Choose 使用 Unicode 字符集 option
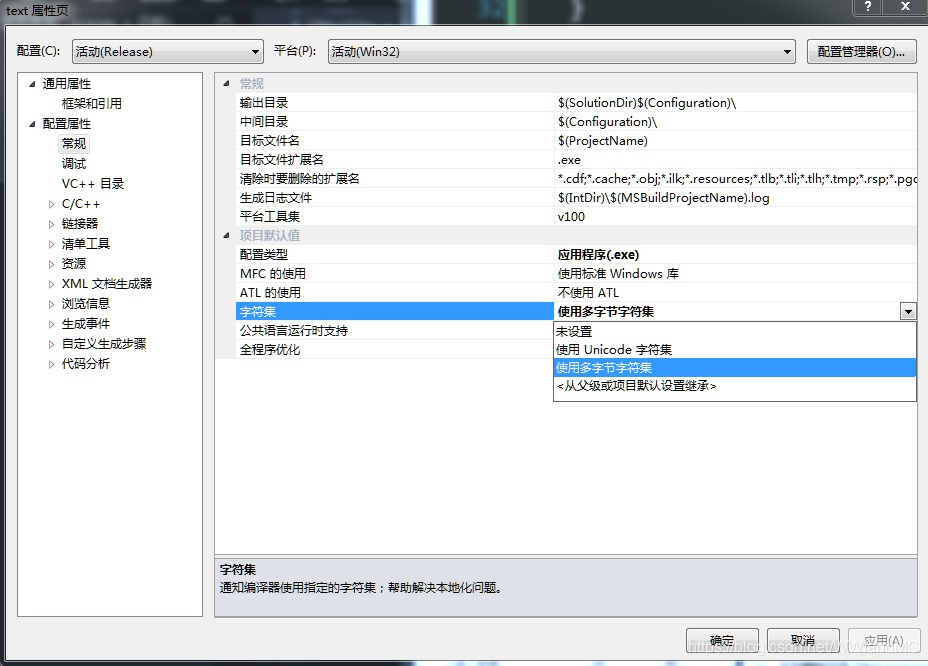Image resolution: width=928 pixels, height=666 pixels. [735, 349]
